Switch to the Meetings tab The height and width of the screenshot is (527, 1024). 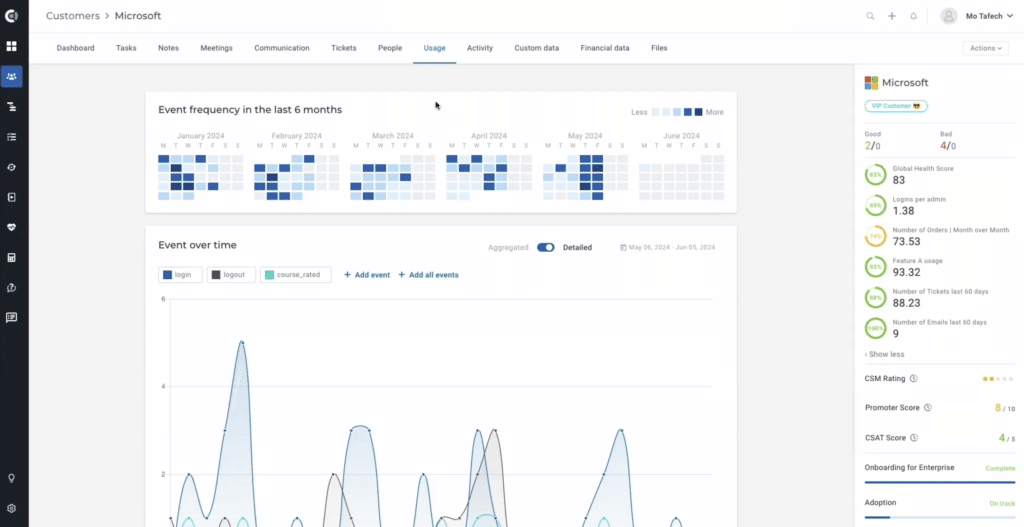click(x=216, y=48)
